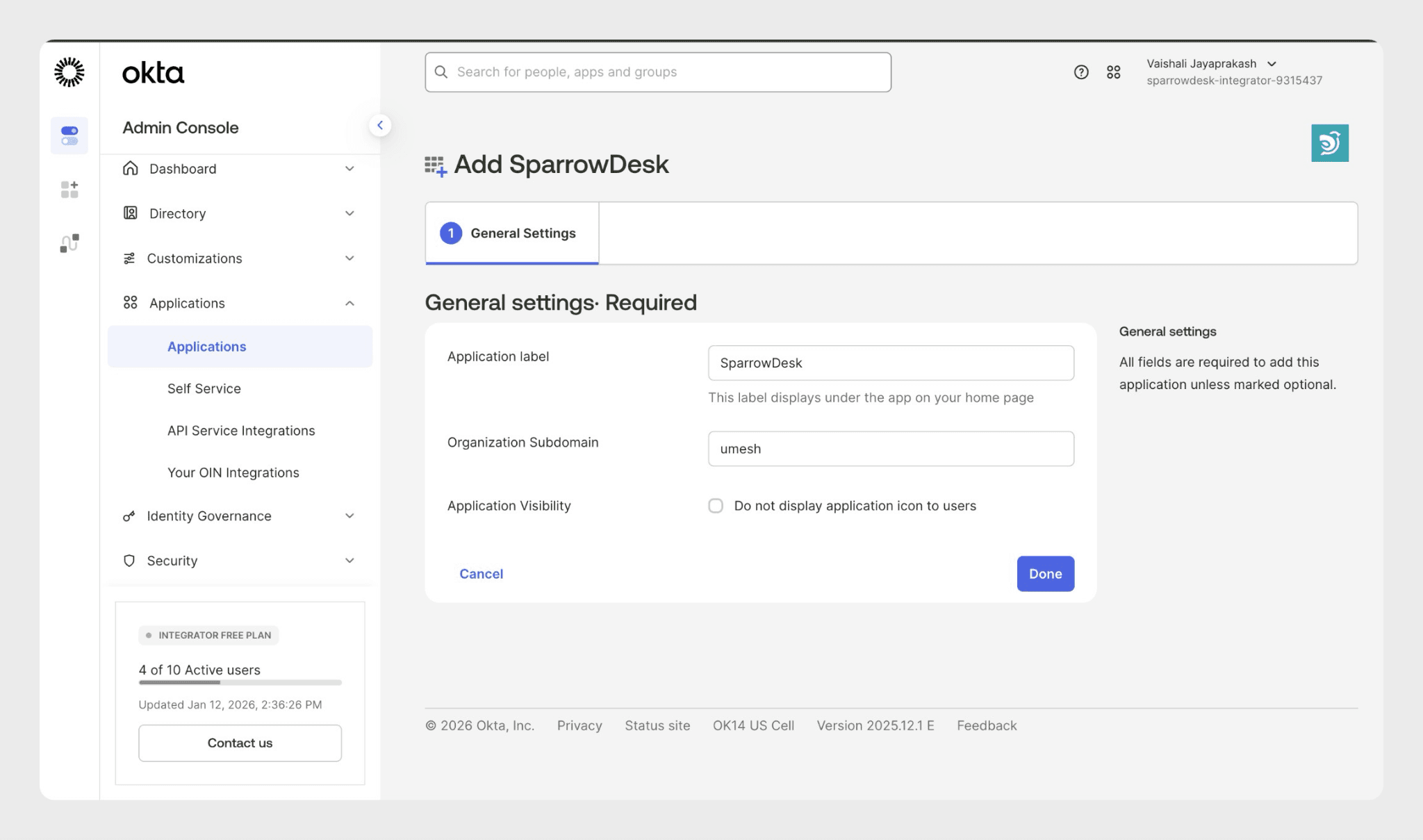Check 'Do not display application icon to users'
The height and width of the screenshot is (840, 1423).
[x=716, y=506]
